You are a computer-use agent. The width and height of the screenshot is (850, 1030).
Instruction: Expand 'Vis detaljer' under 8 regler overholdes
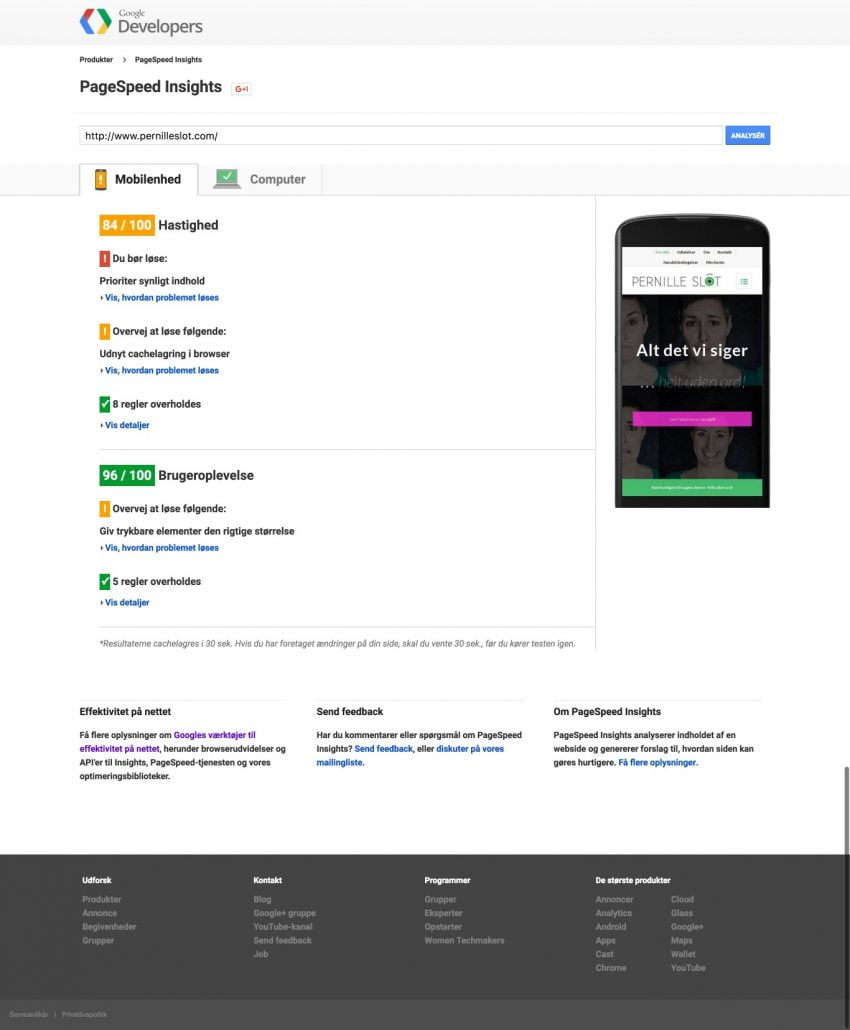point(125,425)
